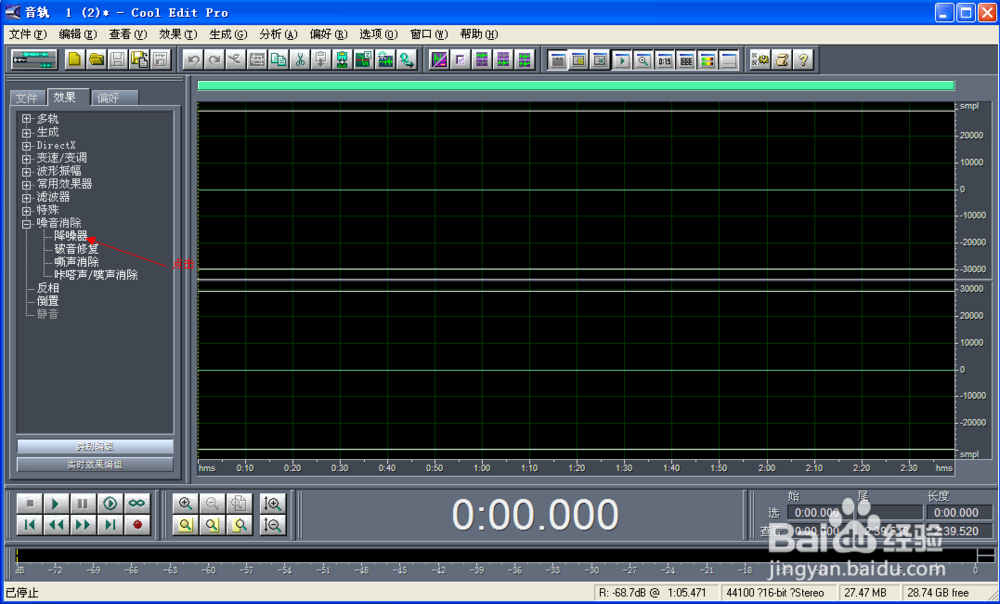This screenshot has width=1000, height=604.
Task: Open the 分析(A) menu
Action: 278,34
